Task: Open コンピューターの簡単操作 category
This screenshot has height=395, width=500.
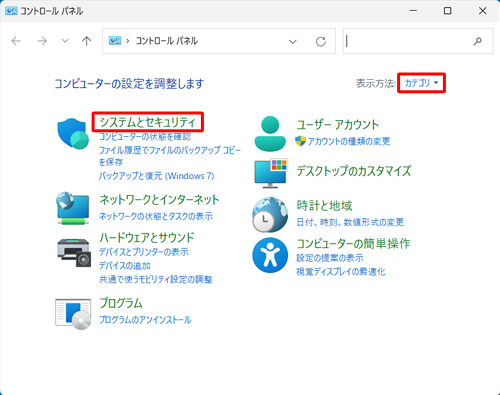Action: coord(353,243)
